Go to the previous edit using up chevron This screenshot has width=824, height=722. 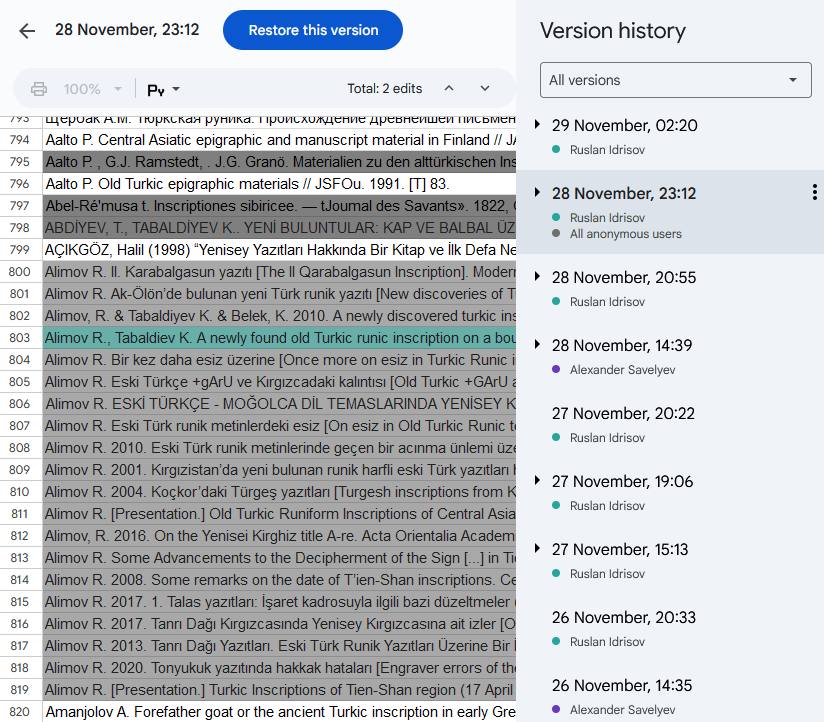click(x=449, y=89)
